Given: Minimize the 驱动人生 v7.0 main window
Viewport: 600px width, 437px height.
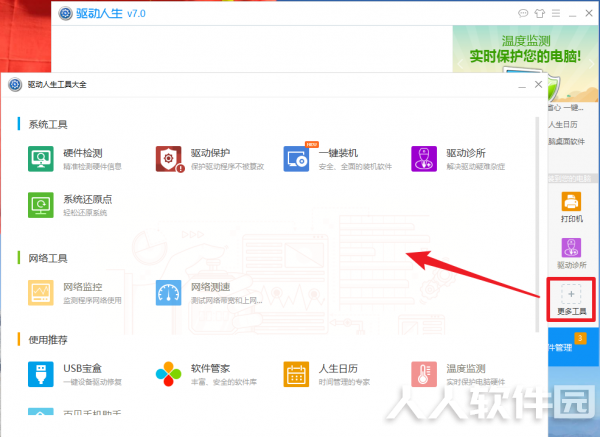Looking at the screenshot, I should pos(572,14).
